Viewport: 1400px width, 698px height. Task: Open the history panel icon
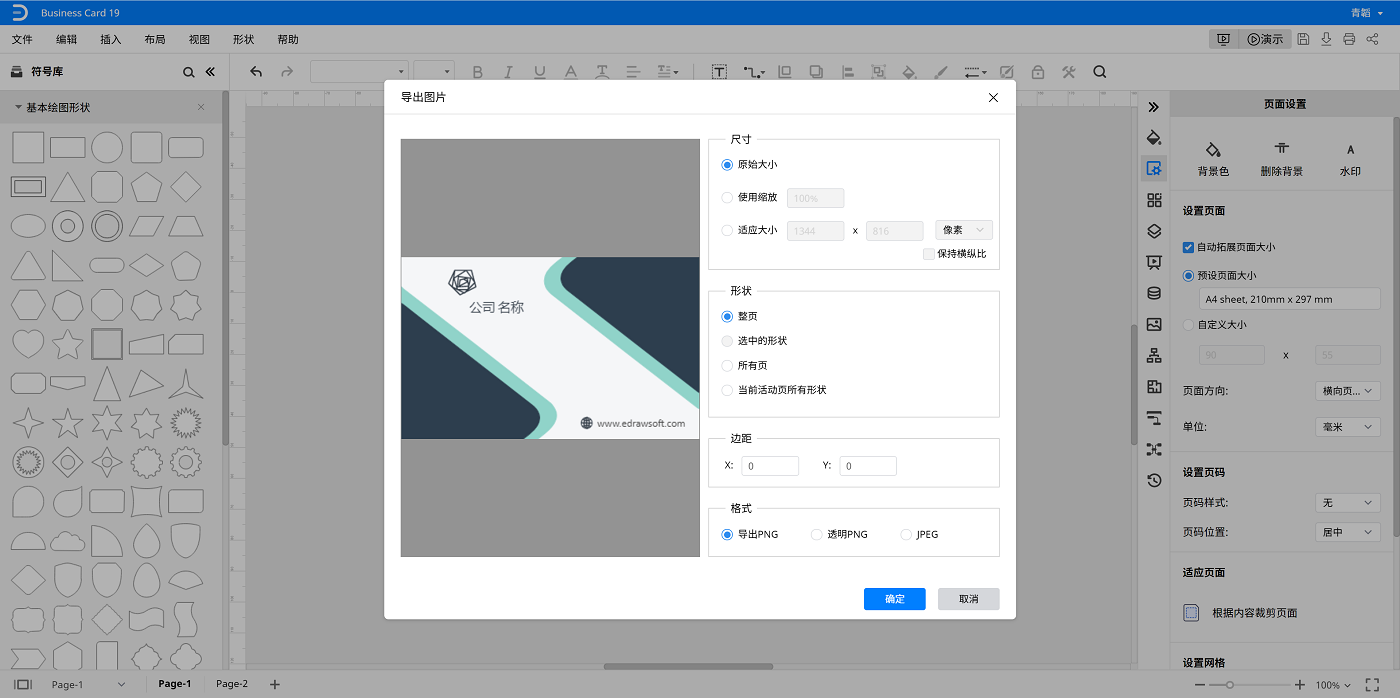[x=1154, y=480]
